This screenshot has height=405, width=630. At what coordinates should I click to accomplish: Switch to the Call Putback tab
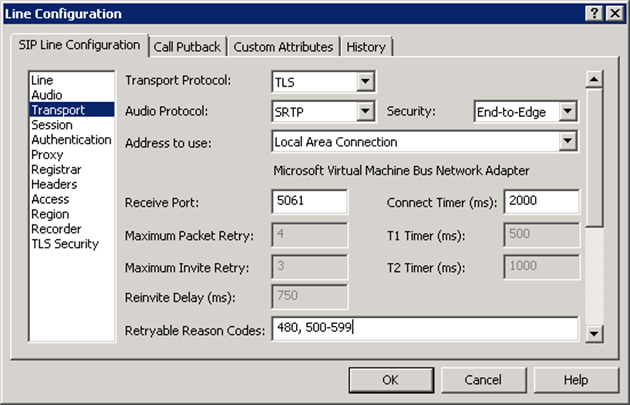tap(188, 47)
